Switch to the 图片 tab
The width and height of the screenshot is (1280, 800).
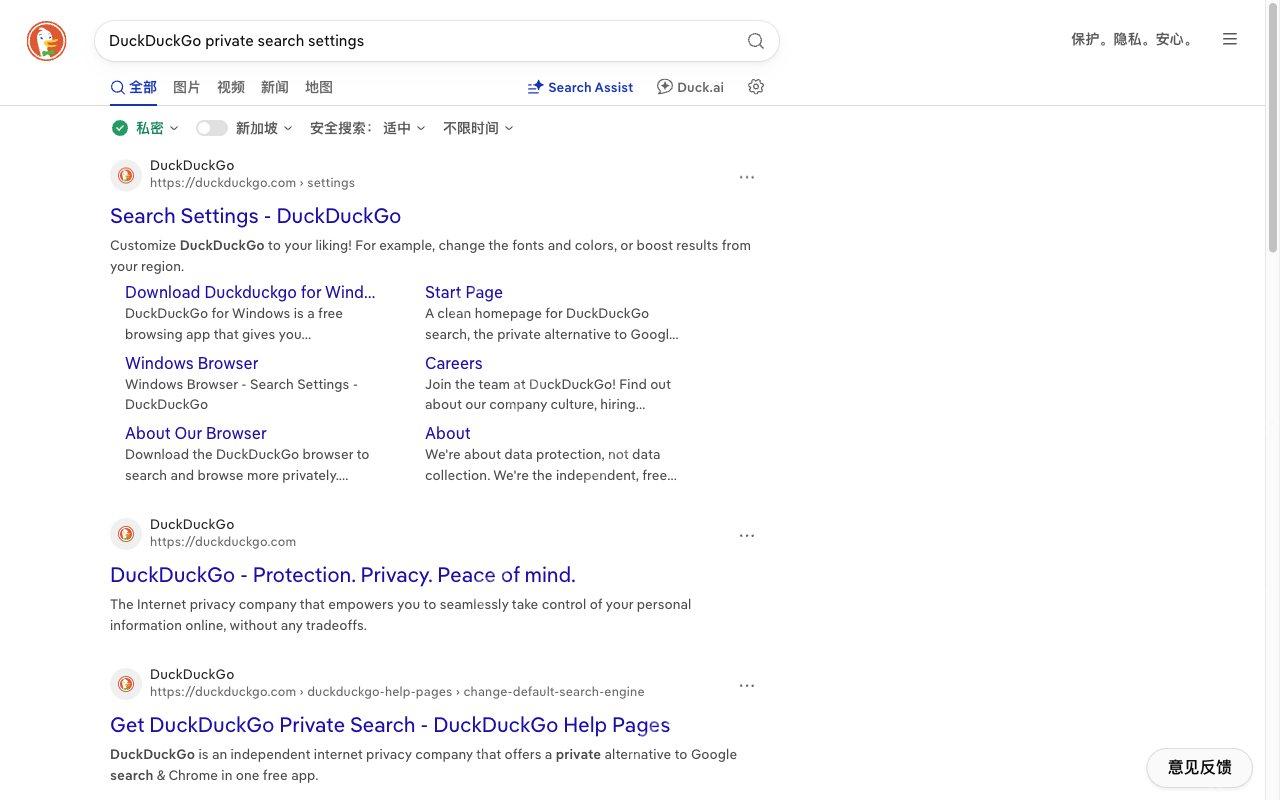click(187, 87)
